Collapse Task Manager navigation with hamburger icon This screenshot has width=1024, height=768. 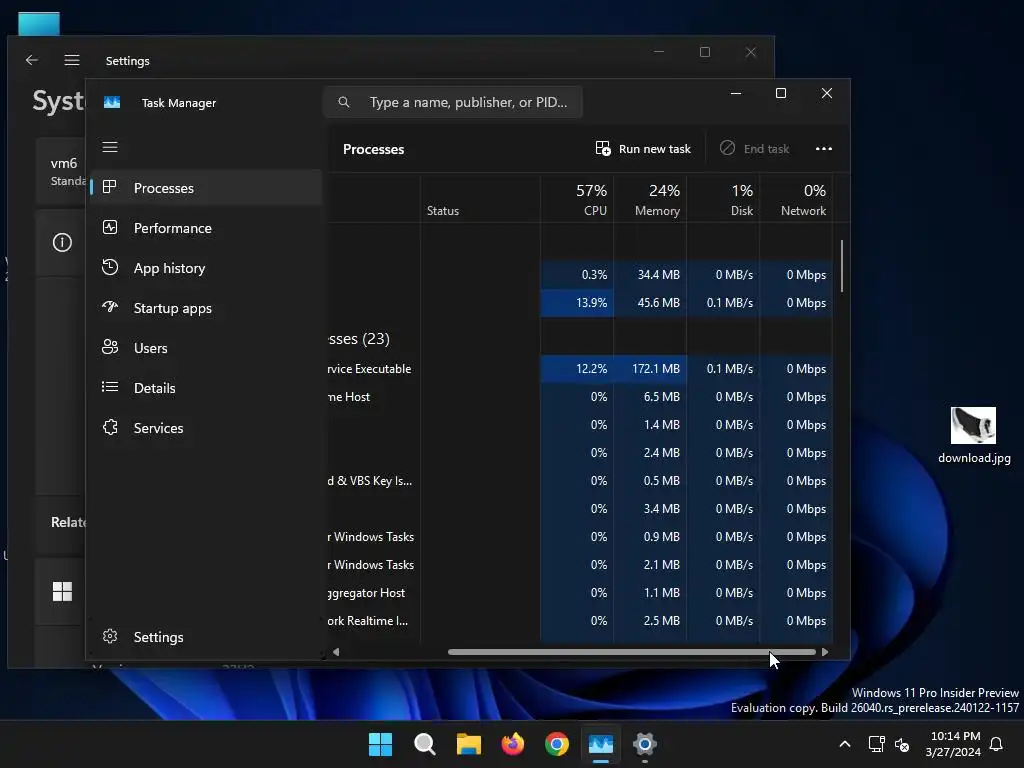point(110,147)
